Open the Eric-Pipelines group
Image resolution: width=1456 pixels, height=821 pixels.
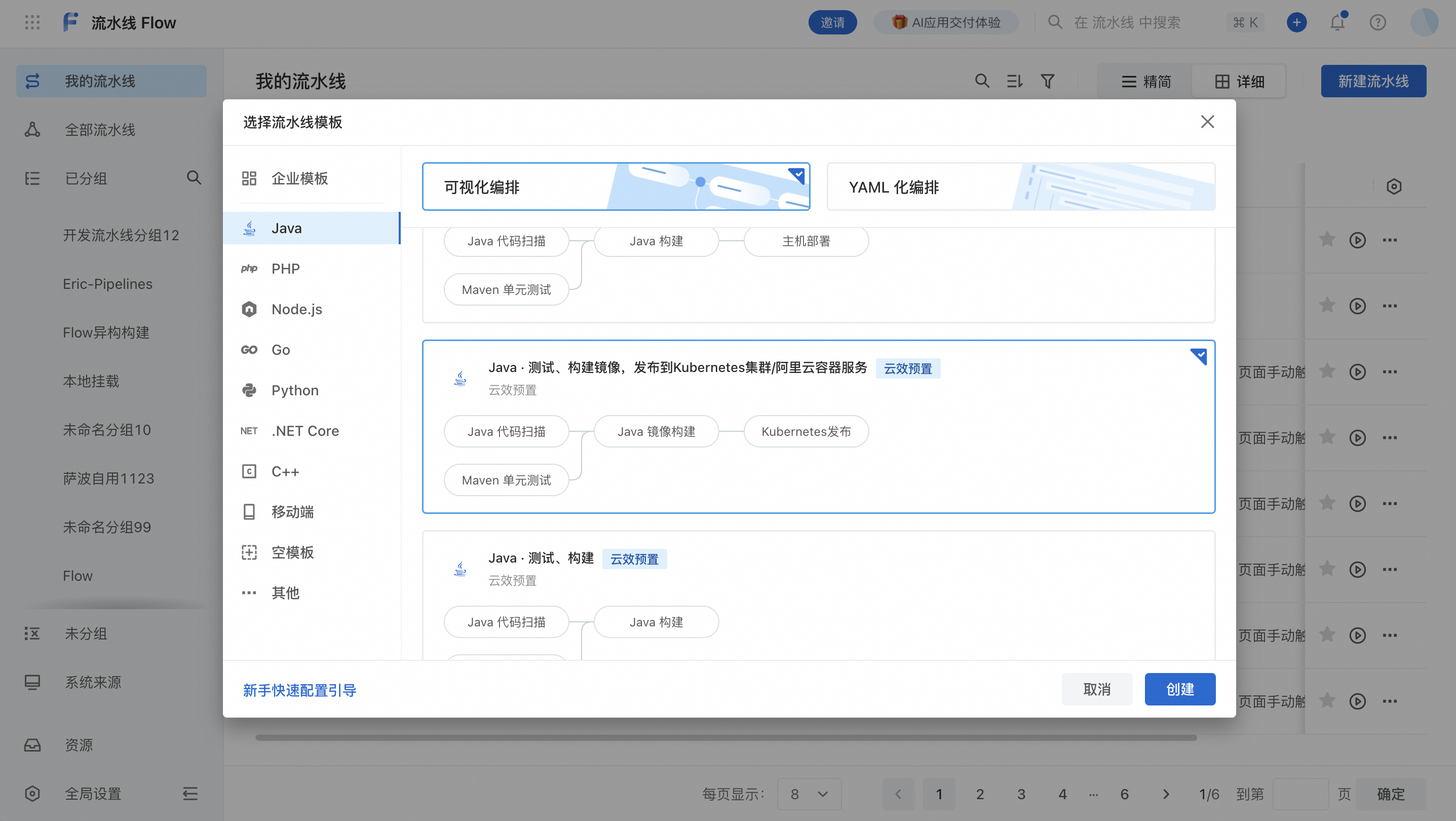[108, 284]
